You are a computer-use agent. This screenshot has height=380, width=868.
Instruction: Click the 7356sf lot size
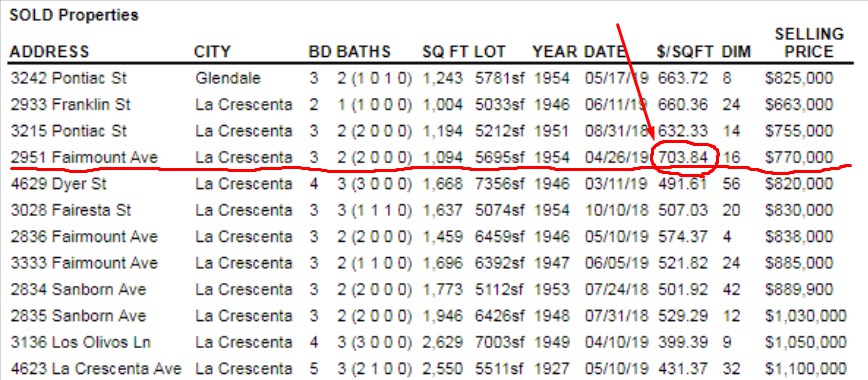(500, 184)
